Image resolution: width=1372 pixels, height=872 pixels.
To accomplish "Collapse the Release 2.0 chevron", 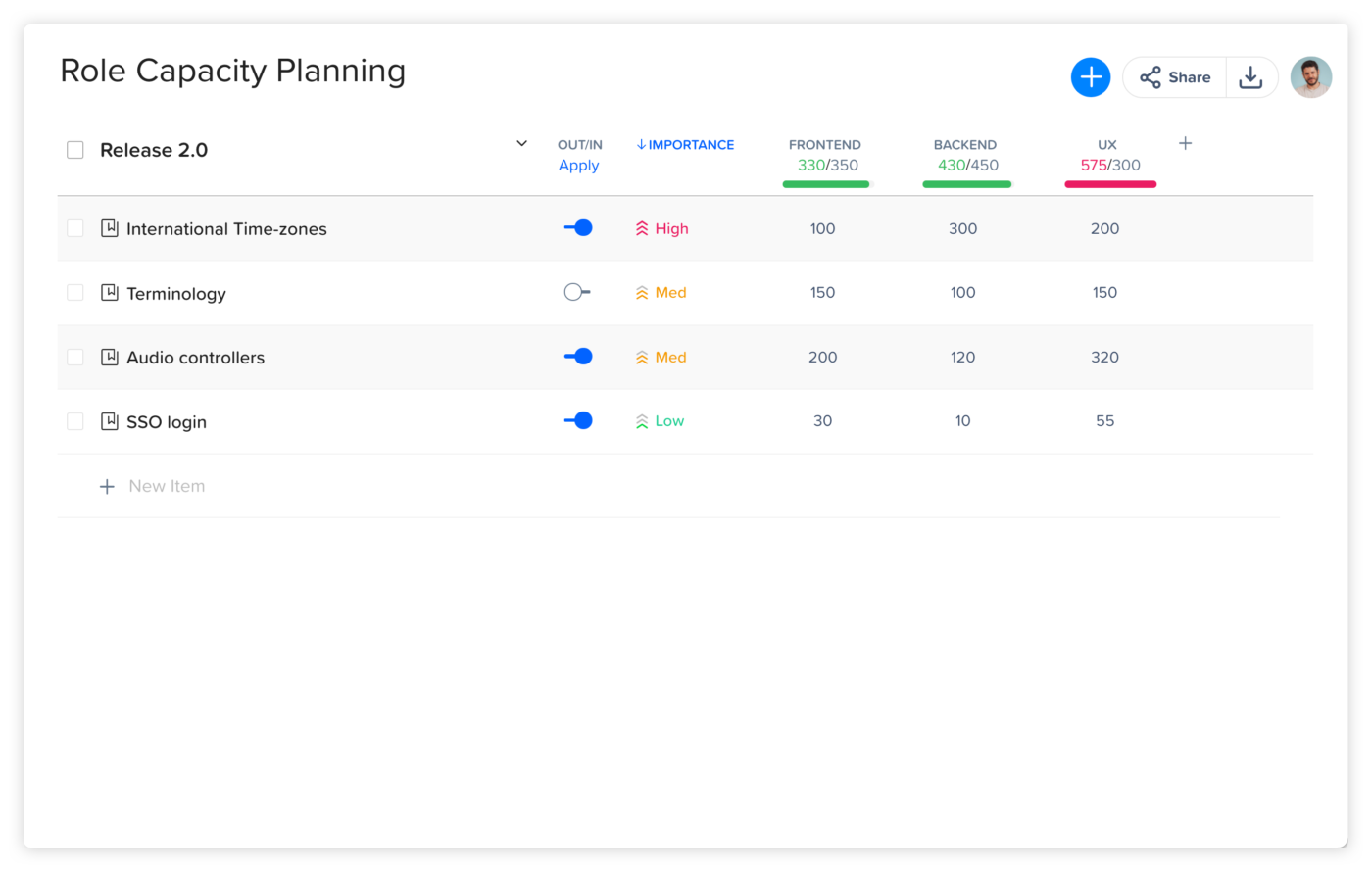I will tap(521, 144).
